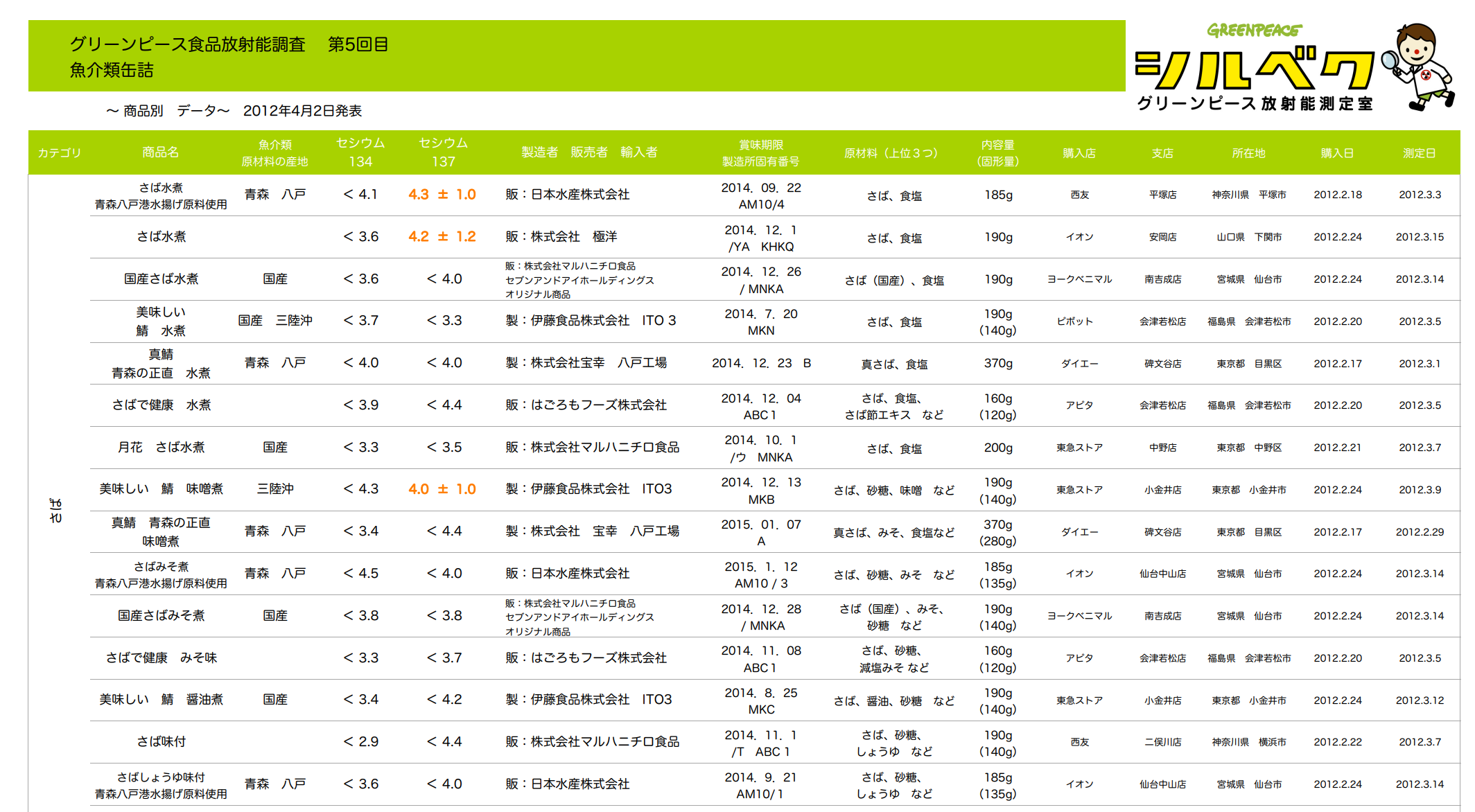Click the cesium-134 value < 4.1
1475x812 pixels.
(x=360, y=195)
